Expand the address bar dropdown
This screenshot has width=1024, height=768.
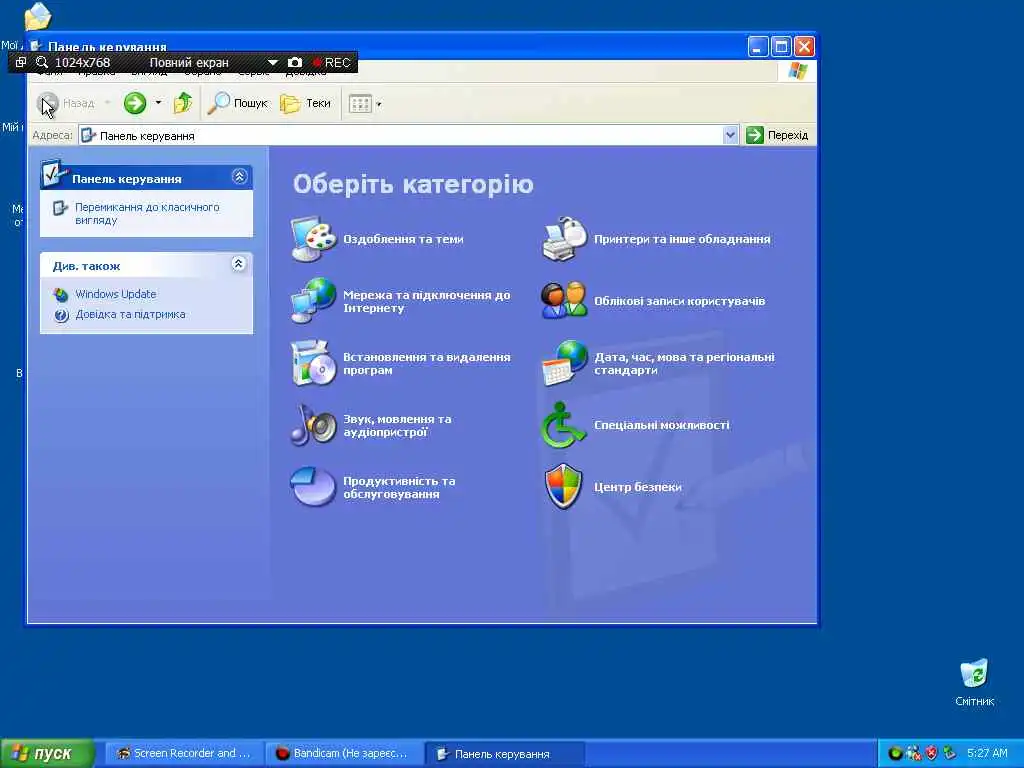[x=730, y=135]
